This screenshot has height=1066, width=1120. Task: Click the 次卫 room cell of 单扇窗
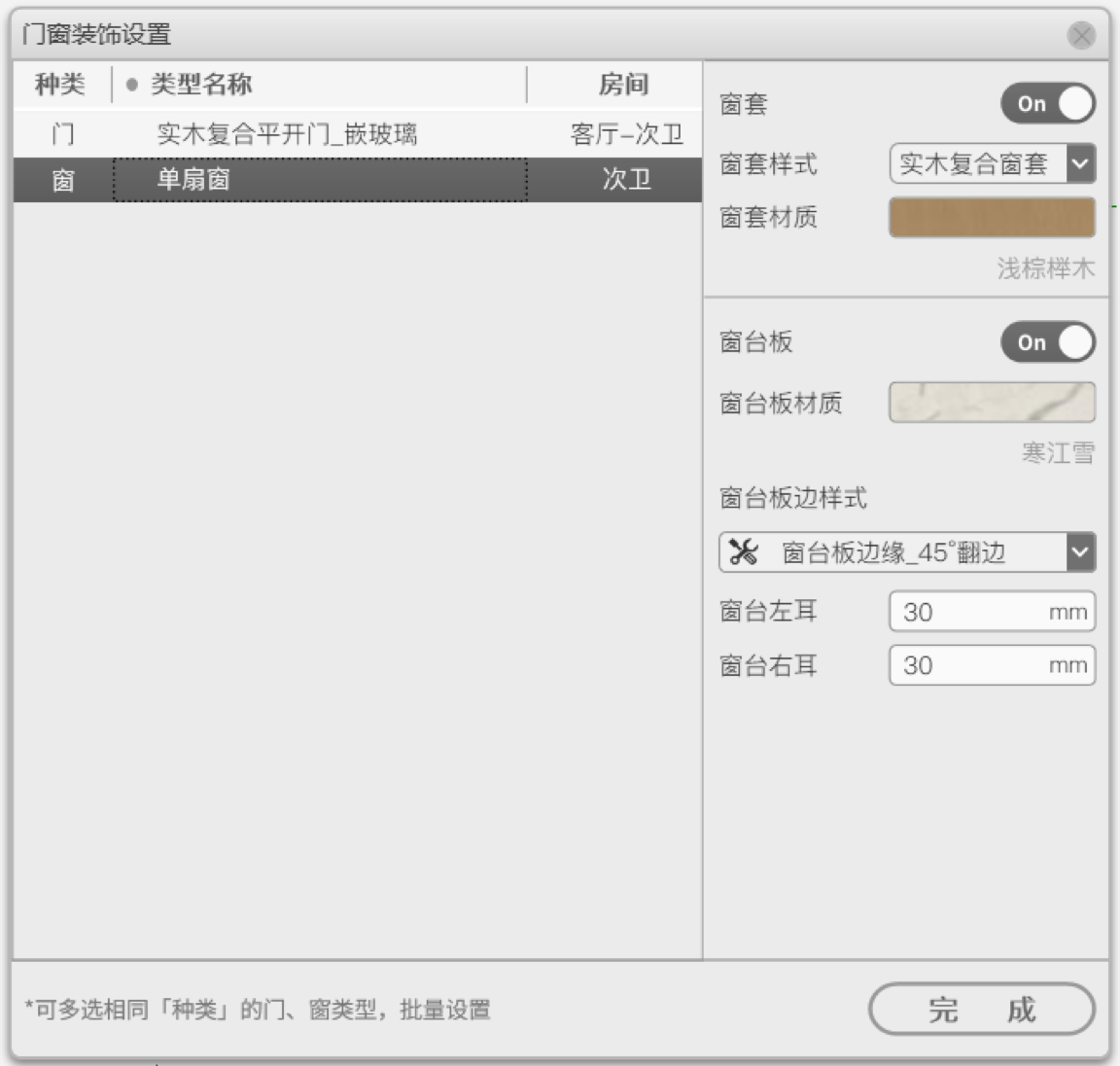(626, 179)
